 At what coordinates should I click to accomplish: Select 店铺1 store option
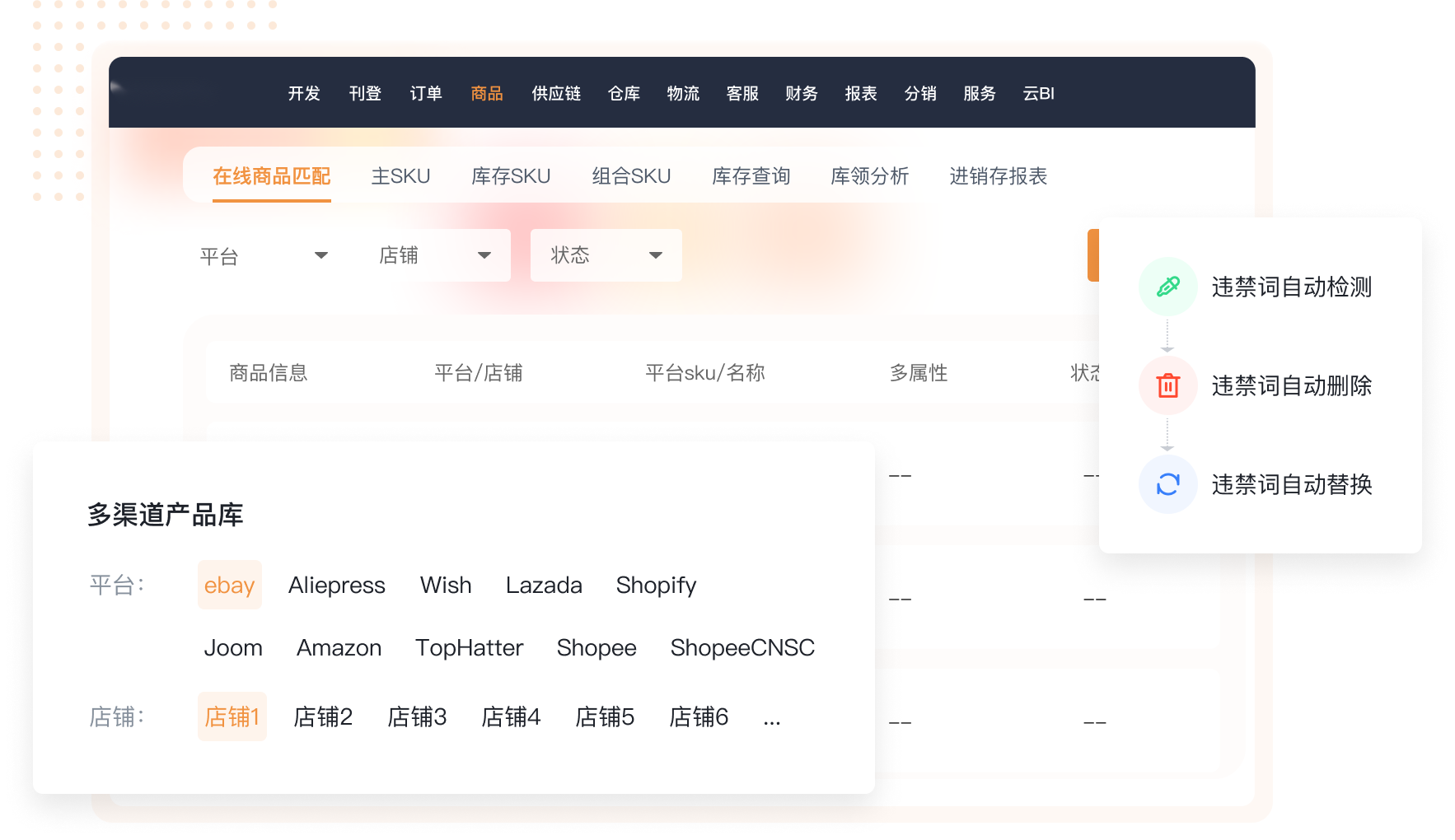(x=232, y=716)
